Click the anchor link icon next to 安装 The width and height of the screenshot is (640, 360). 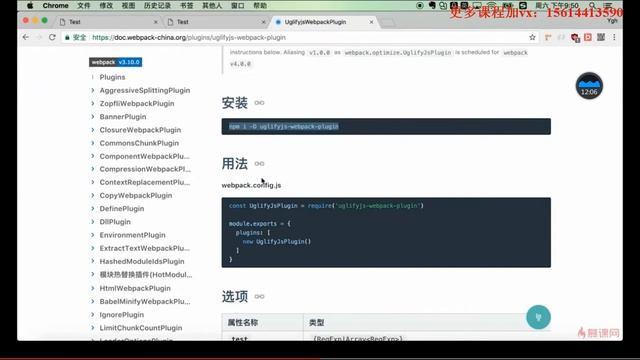tap(259, 103)
